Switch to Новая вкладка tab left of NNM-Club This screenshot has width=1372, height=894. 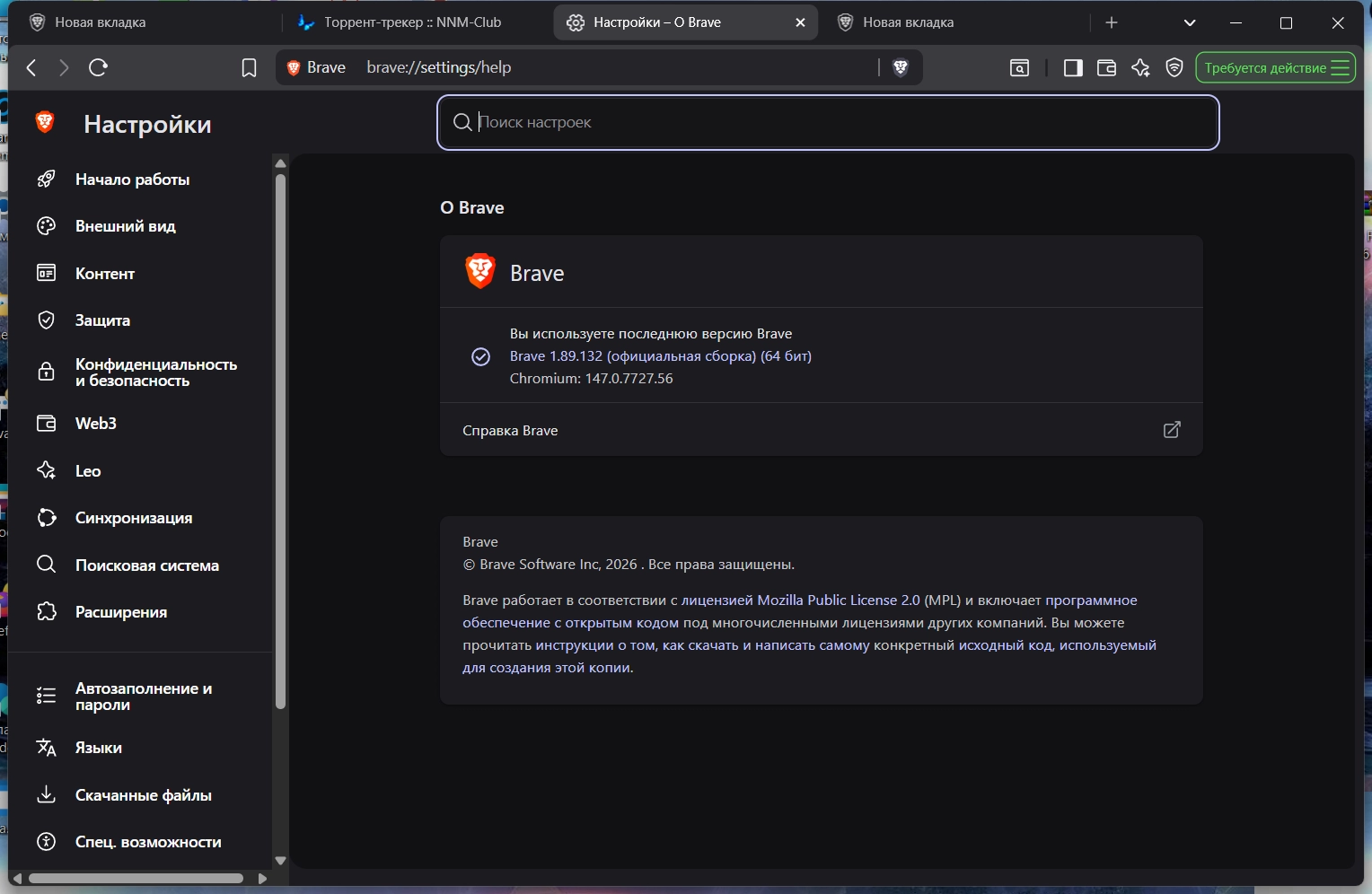pos(145,22)
